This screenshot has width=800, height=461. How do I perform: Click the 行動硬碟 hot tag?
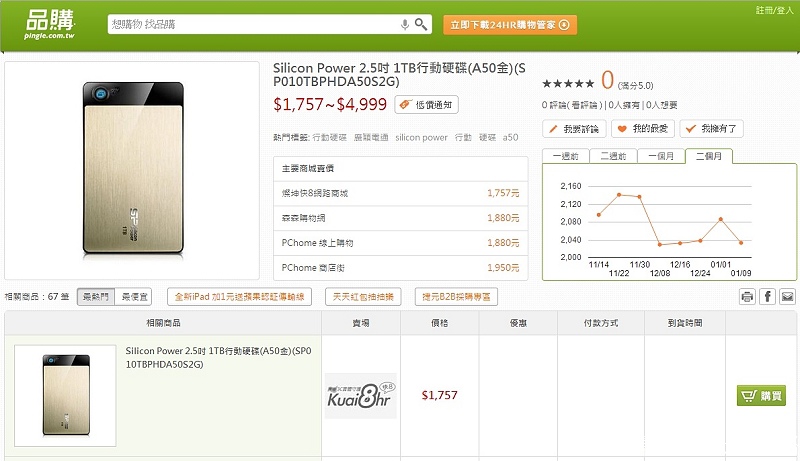point(329,138)
